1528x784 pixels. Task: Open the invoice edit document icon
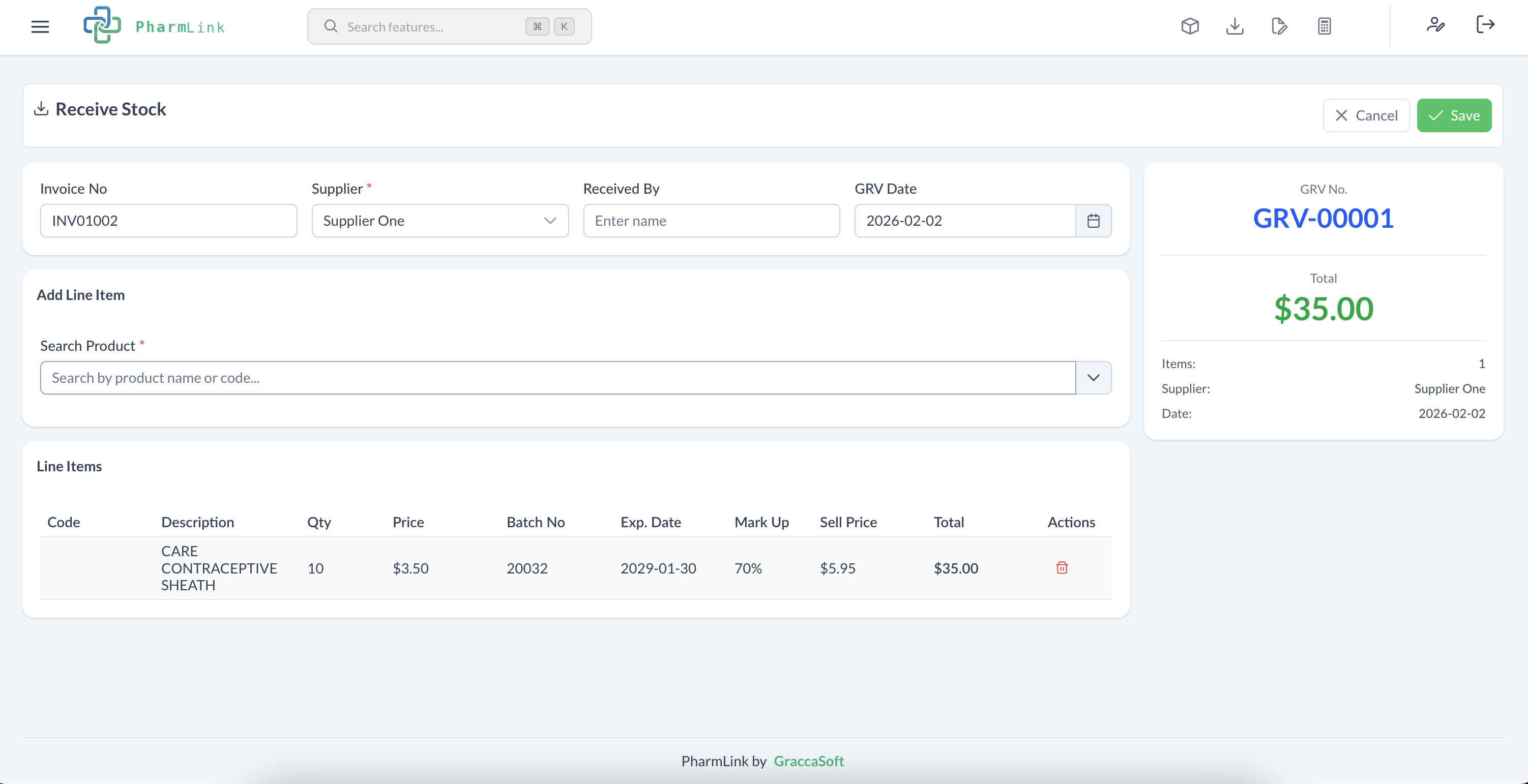[x=1279, y=26]
